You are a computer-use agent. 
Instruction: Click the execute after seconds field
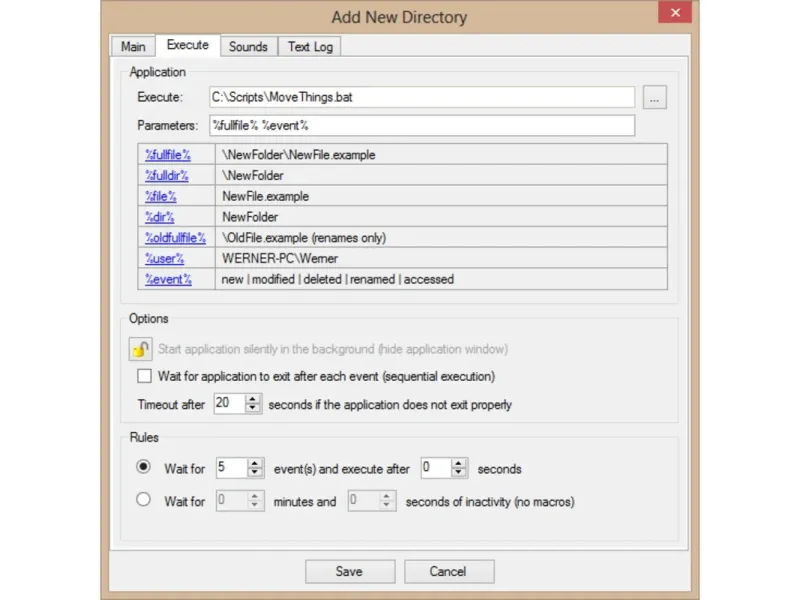[437, 468]
